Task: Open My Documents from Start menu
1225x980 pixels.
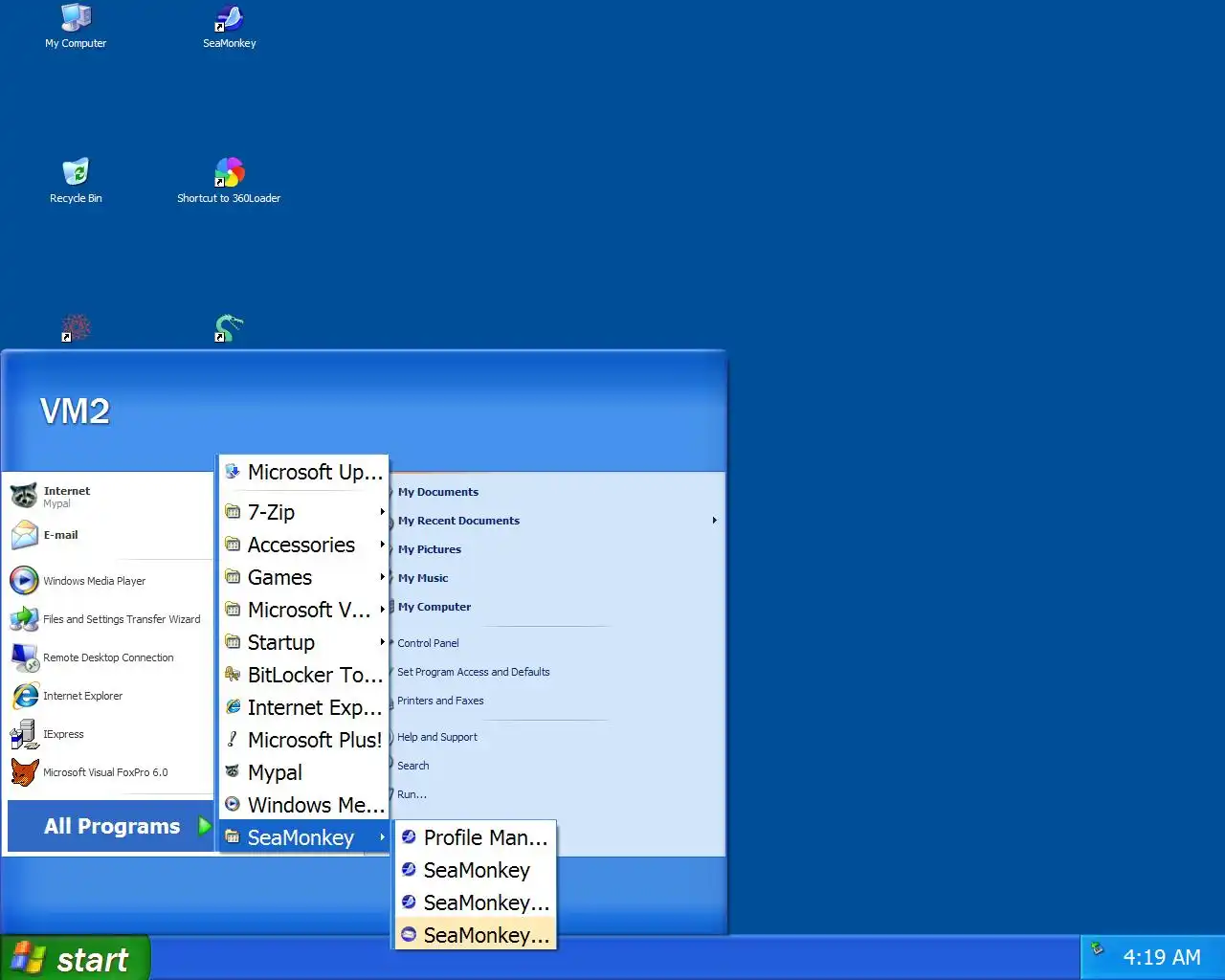Action: pyautogui.click(x=438, y=492)
